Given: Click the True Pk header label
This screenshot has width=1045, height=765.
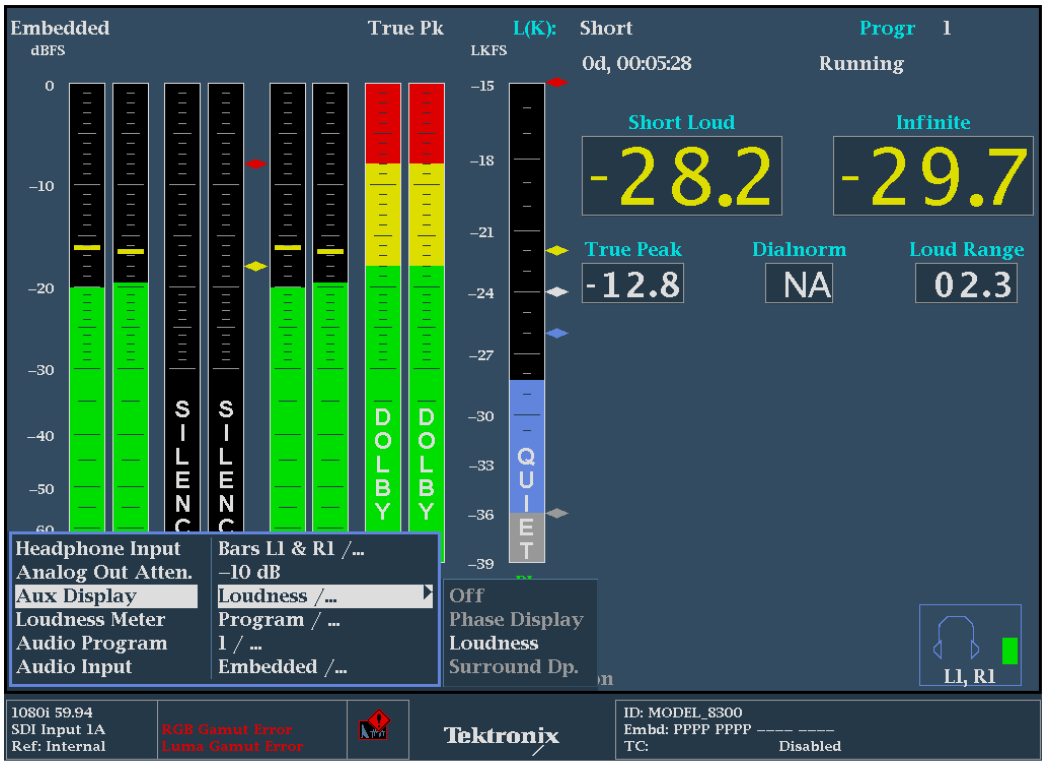Looking at the screenshot, I should 405,28.
